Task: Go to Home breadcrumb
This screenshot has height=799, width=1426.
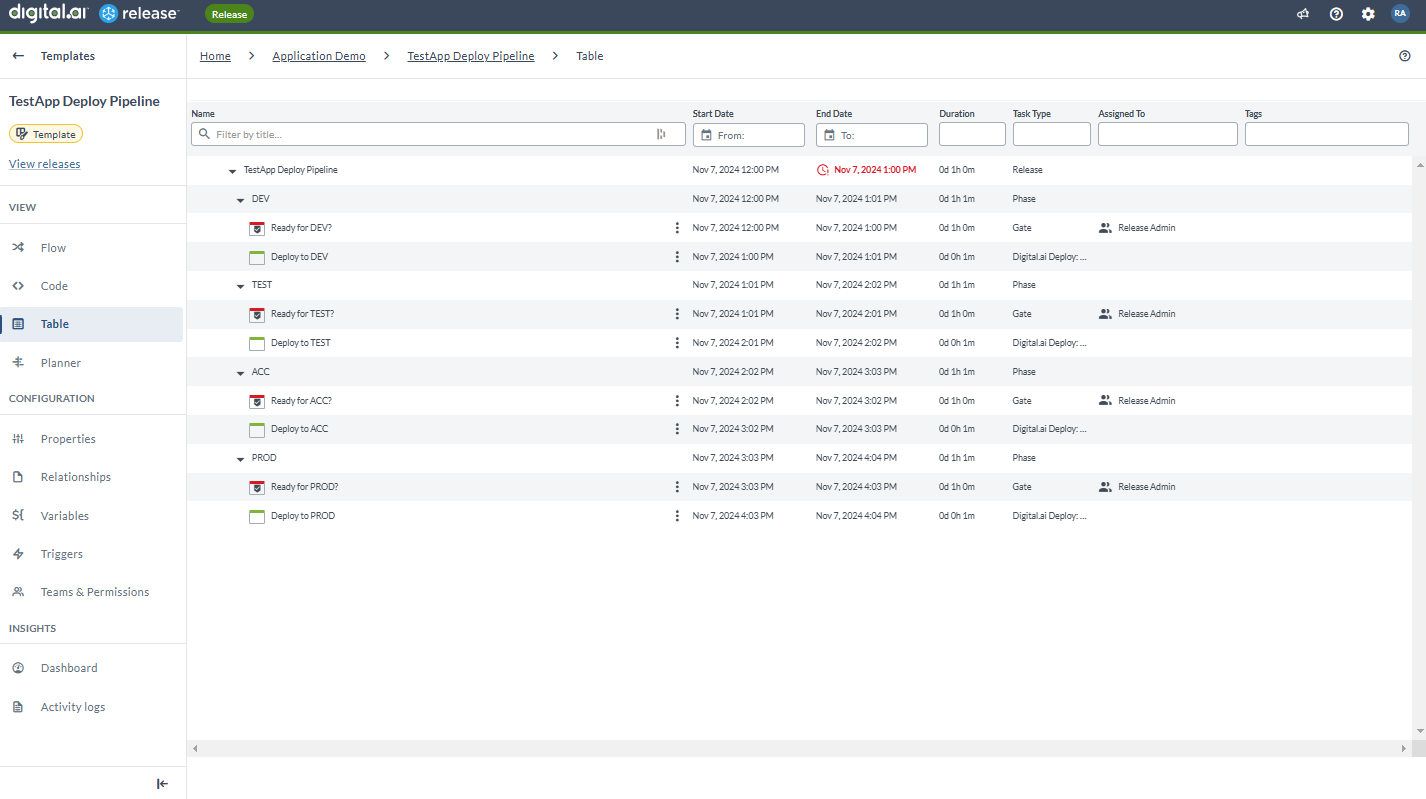Action: [215, 56]
